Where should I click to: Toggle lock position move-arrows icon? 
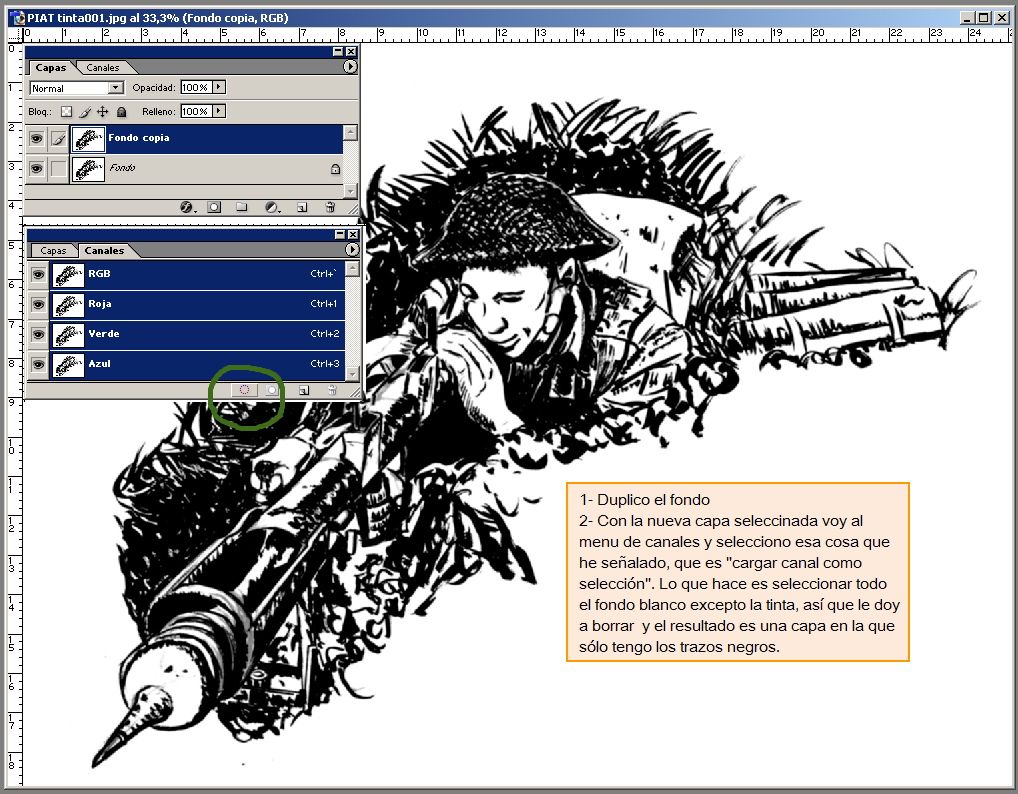[x=103, y=112]
